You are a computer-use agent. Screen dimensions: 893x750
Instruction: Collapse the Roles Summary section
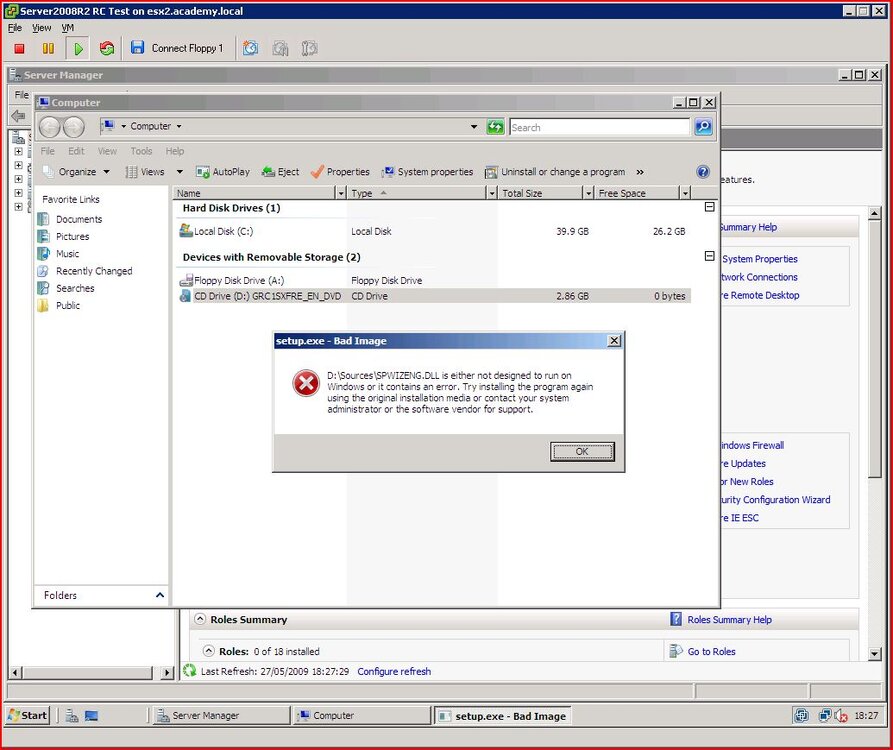[200, 619]
